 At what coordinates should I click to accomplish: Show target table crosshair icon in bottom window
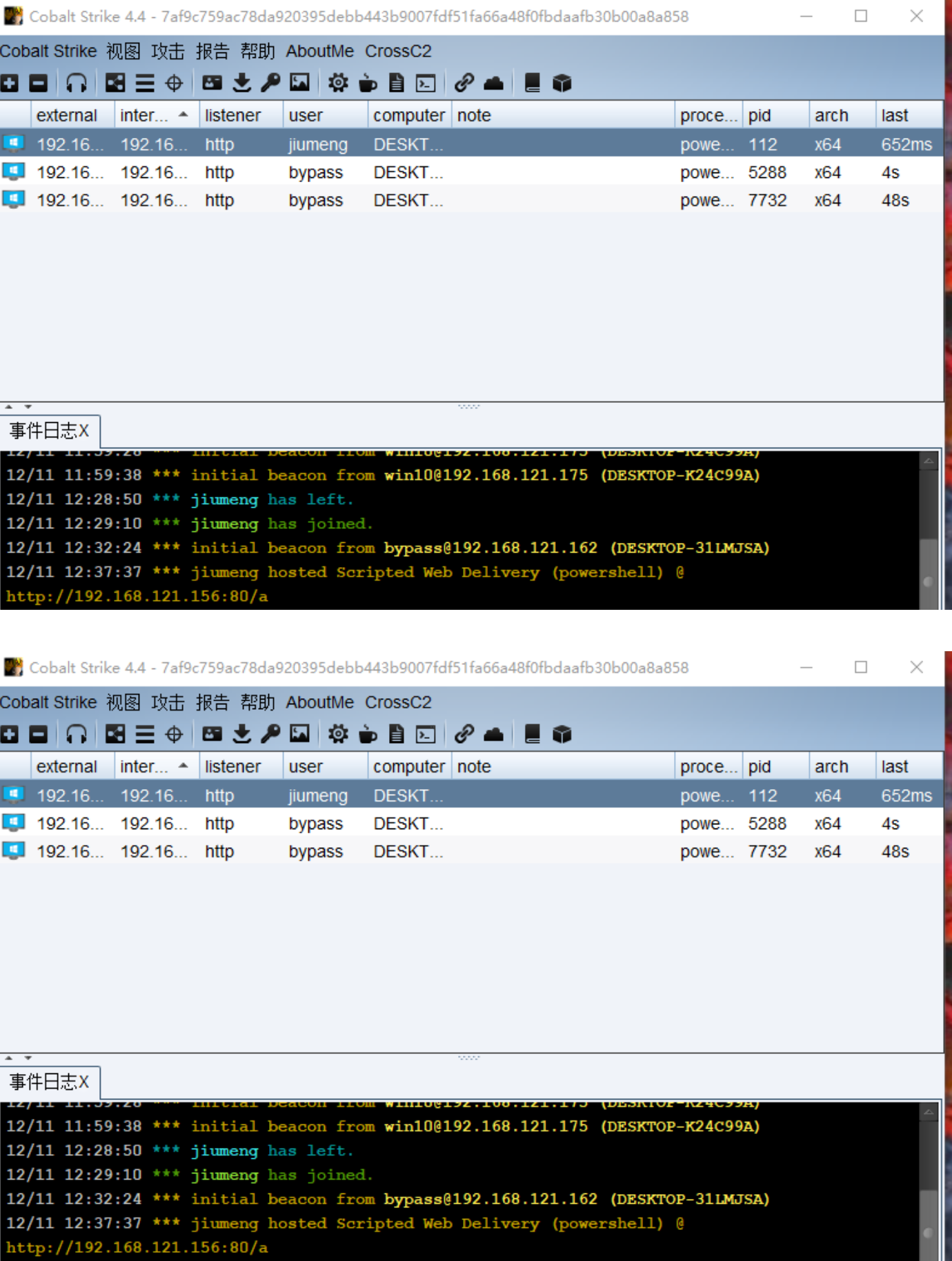pos(174,735)
